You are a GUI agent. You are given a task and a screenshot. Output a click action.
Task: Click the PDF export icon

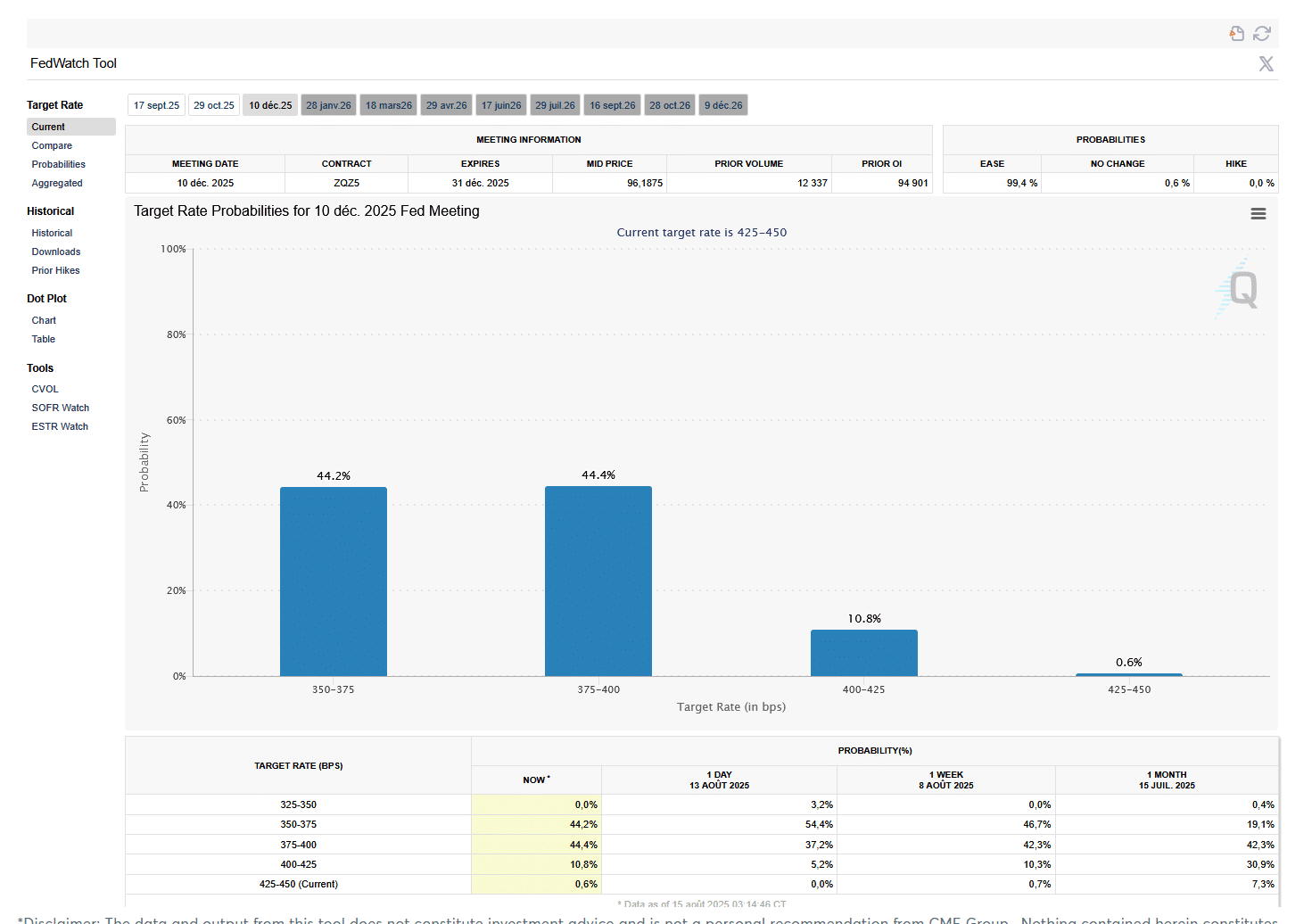1236,33
